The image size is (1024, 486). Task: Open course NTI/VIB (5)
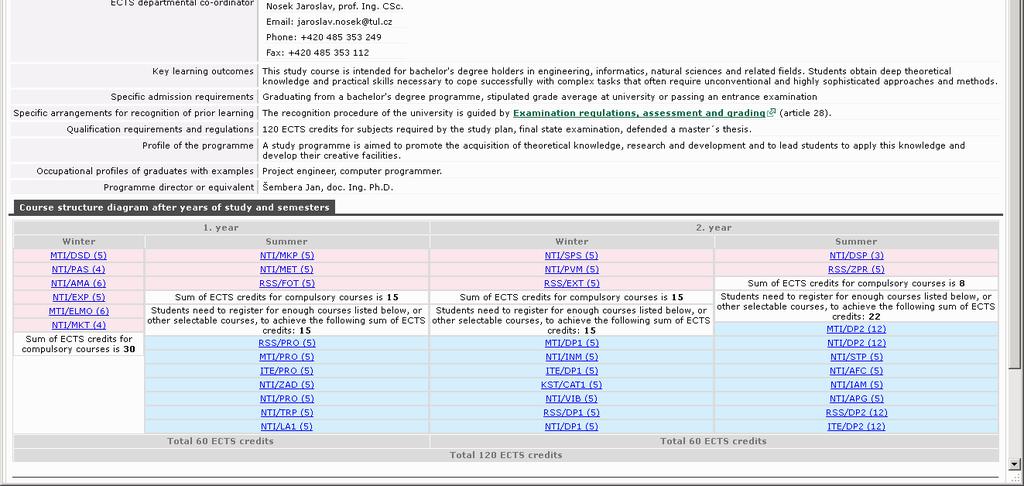pyautogui.click(x=571, y=398)
